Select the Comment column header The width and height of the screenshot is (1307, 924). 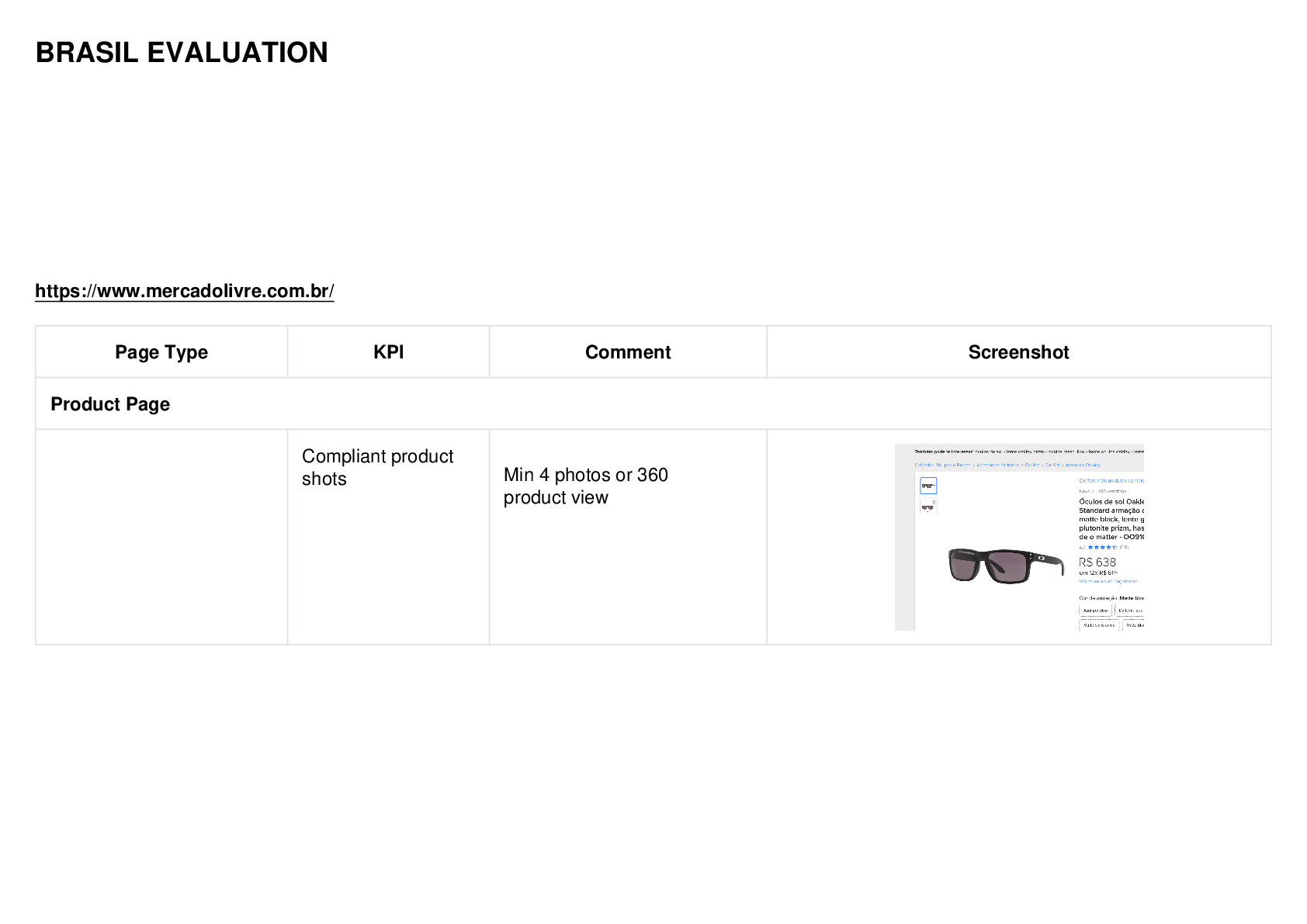(628, 352)
